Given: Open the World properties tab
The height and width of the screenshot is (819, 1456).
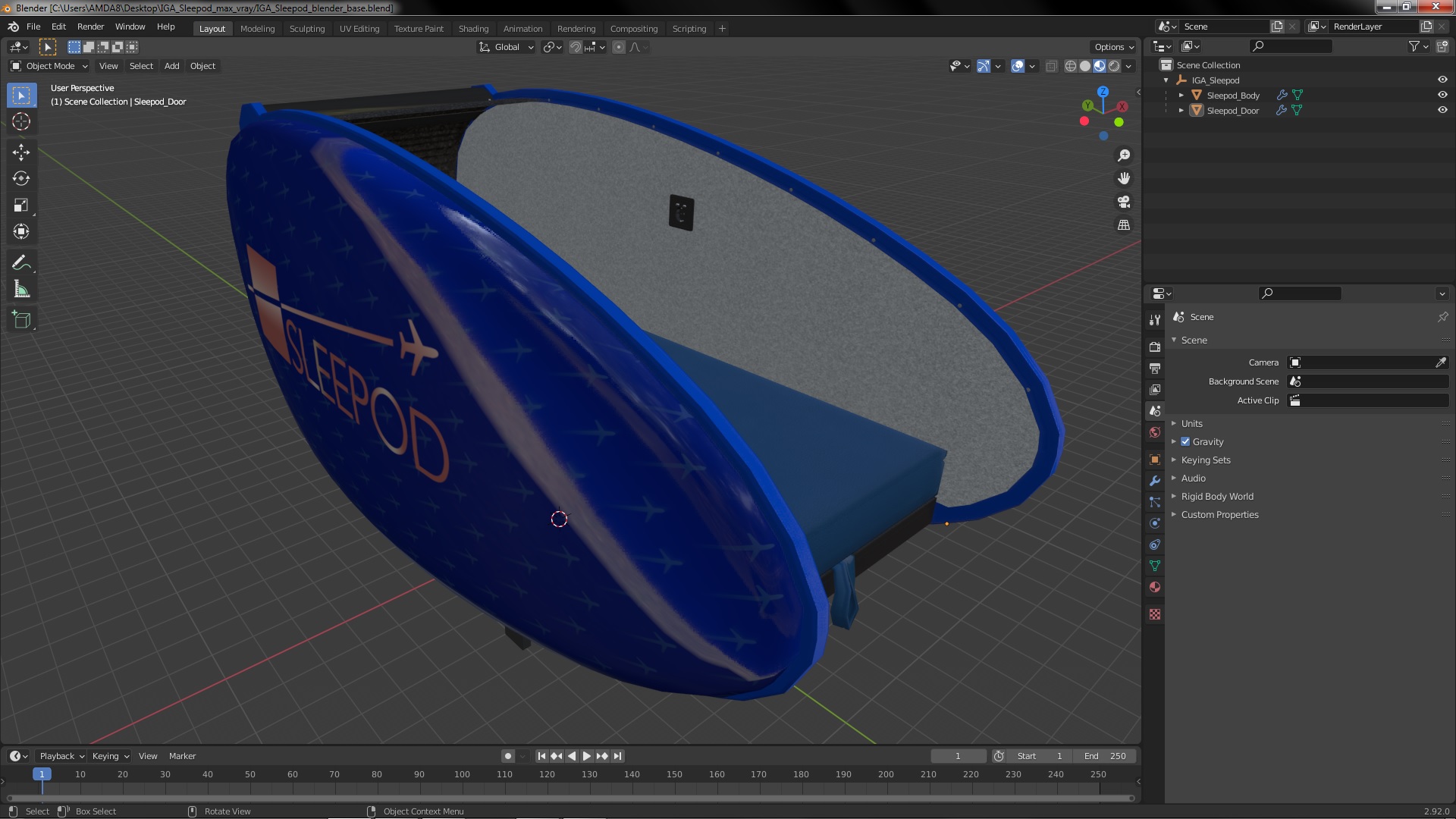Looking at the screenshot, I should pyautogui.click(x=1155, y=432).
